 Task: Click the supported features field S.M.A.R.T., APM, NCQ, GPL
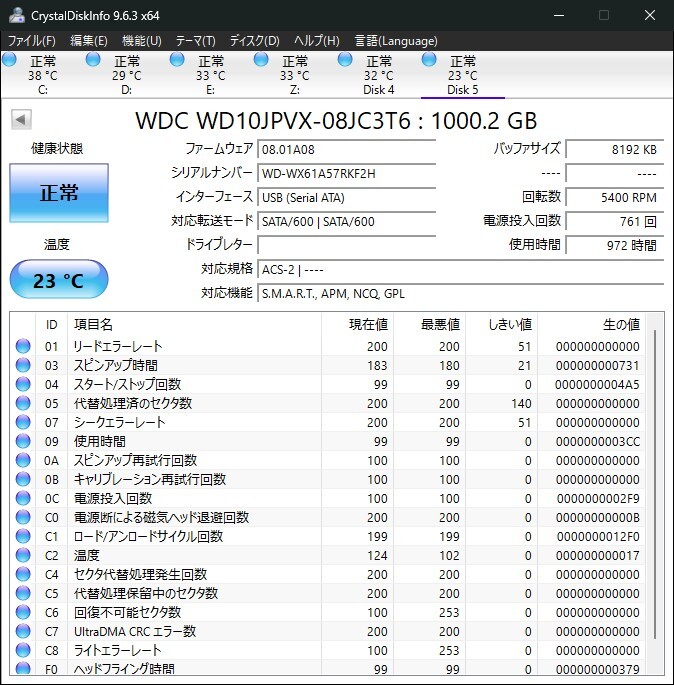pos(461,294)
